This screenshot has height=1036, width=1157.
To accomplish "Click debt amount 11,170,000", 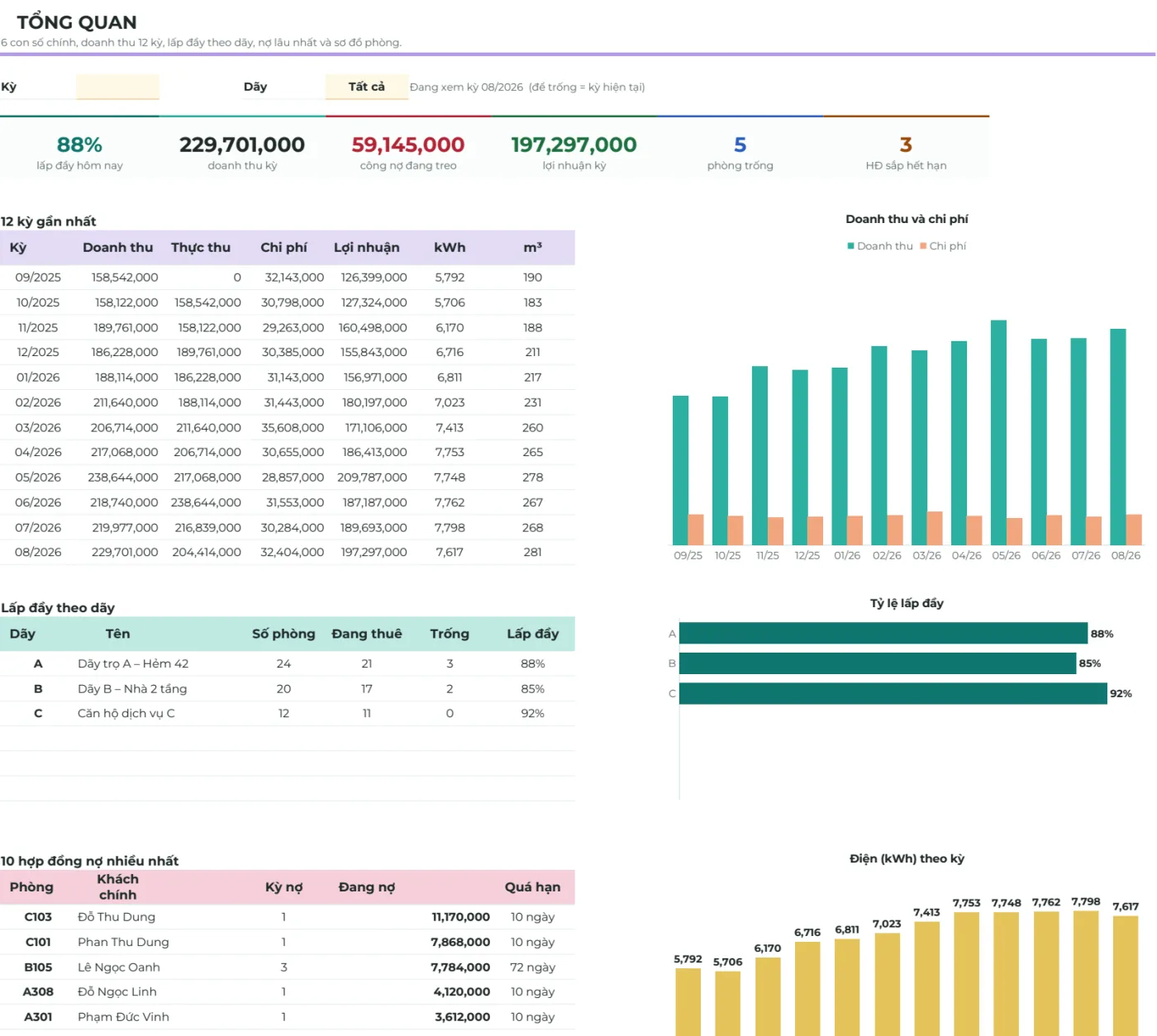I will 460,917.
